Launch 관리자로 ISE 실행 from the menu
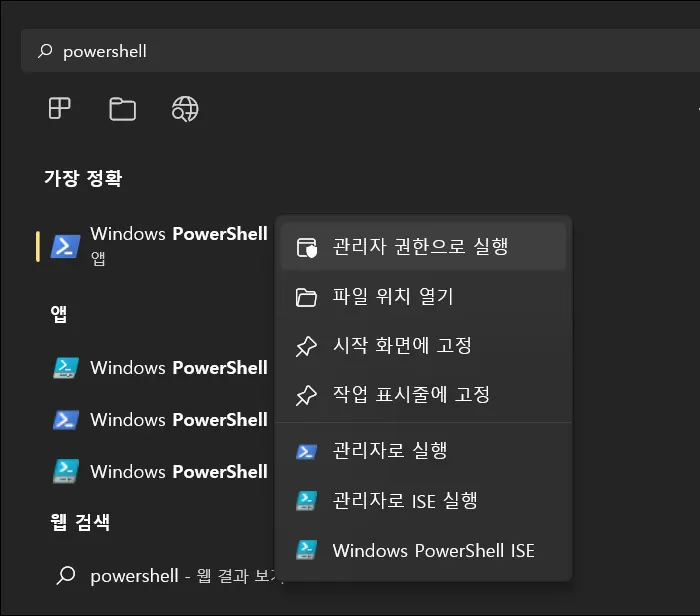Image resolution: width=700 pixels, height=616 pixels. click(424, 501)
